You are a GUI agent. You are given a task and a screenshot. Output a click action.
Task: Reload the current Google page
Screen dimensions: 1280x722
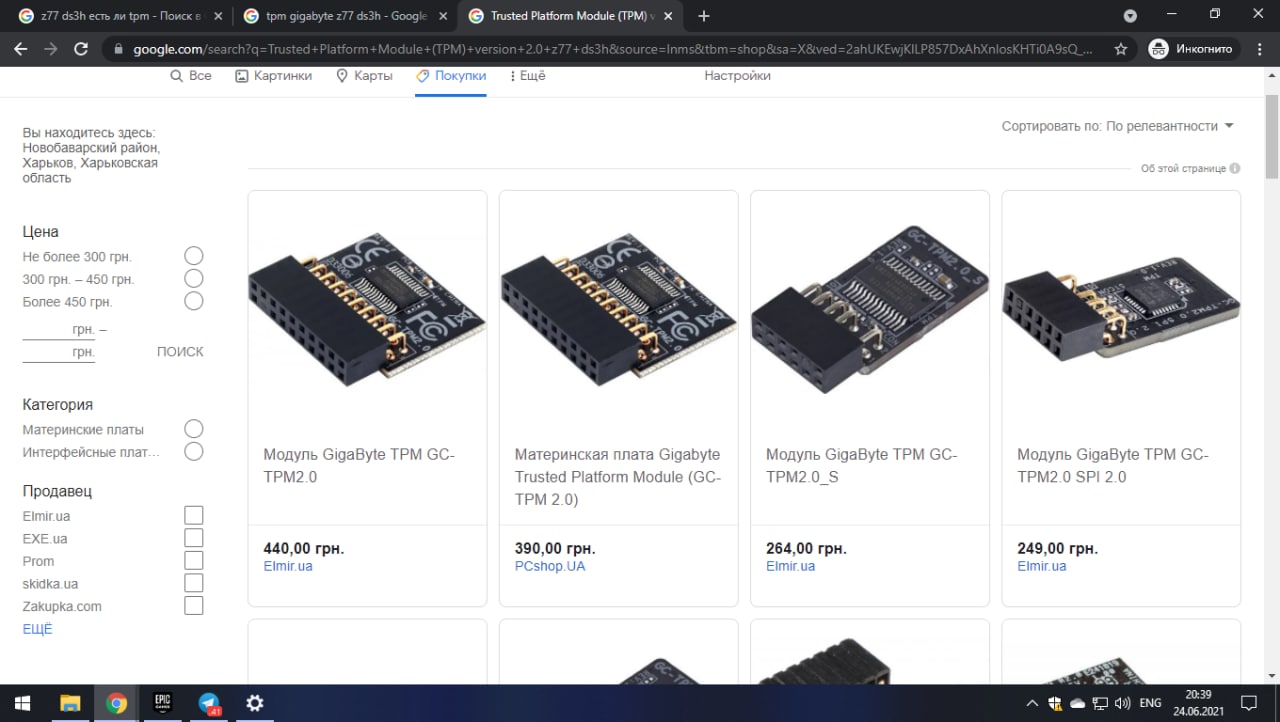(81, 48)
